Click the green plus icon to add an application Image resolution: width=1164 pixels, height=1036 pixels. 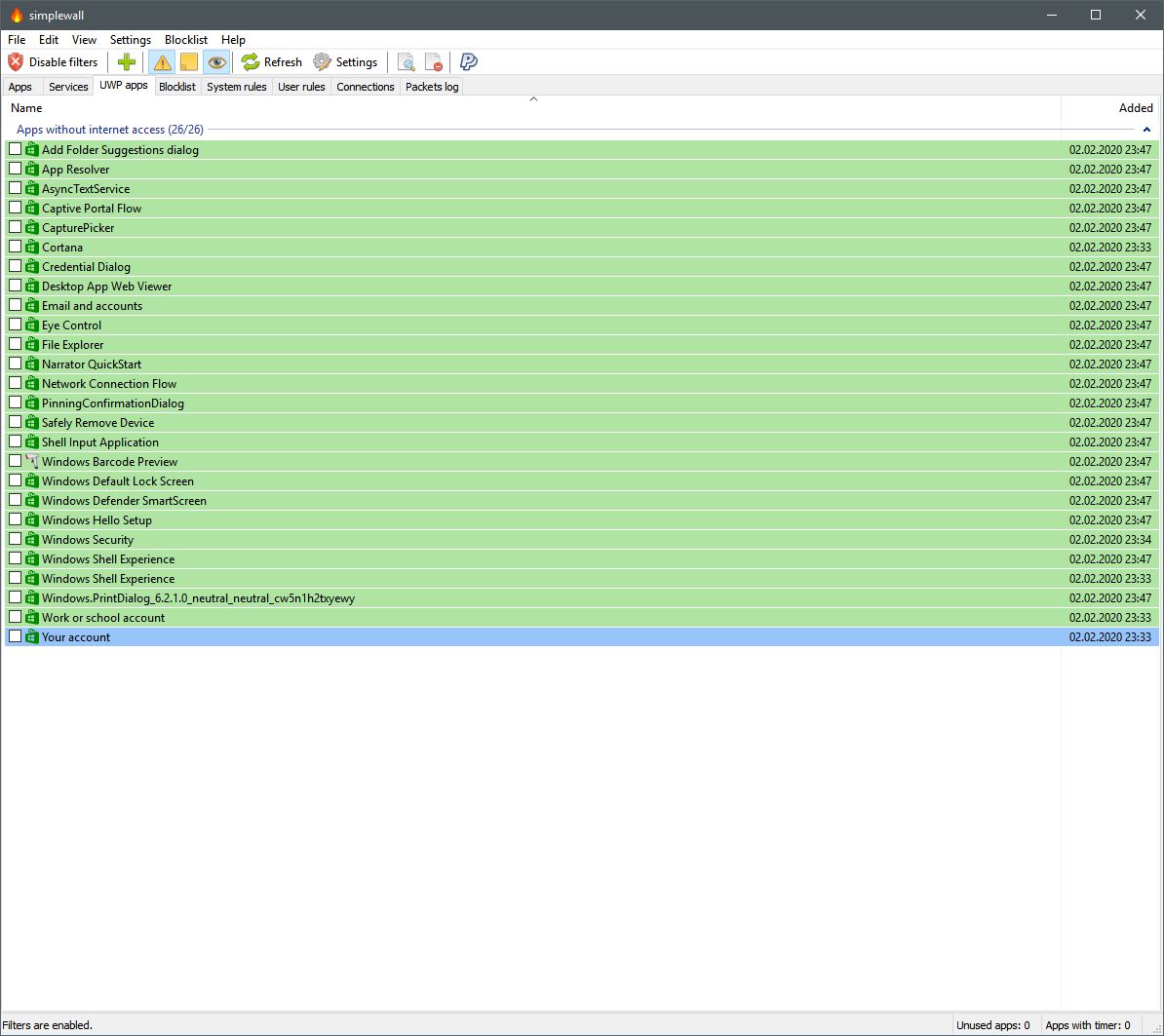(x=125, y=61)
